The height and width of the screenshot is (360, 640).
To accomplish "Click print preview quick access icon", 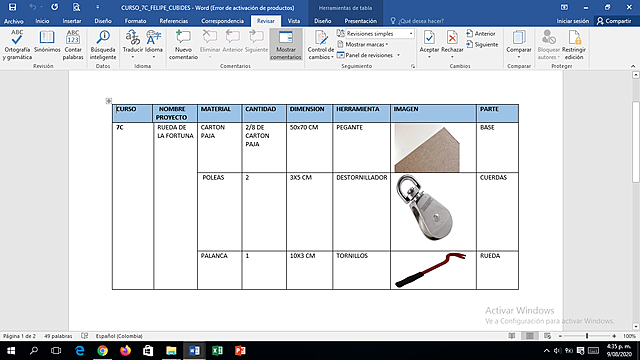I will (x=76, y=7).
